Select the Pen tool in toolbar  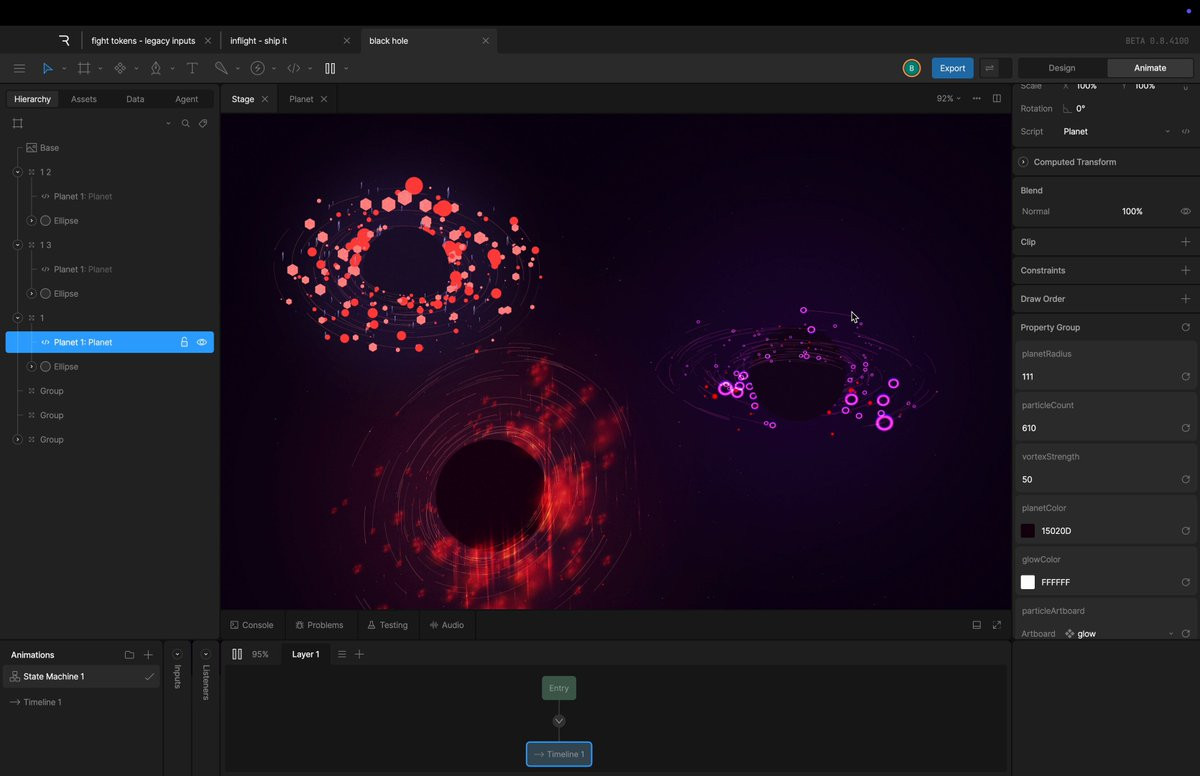pos(155,68)
